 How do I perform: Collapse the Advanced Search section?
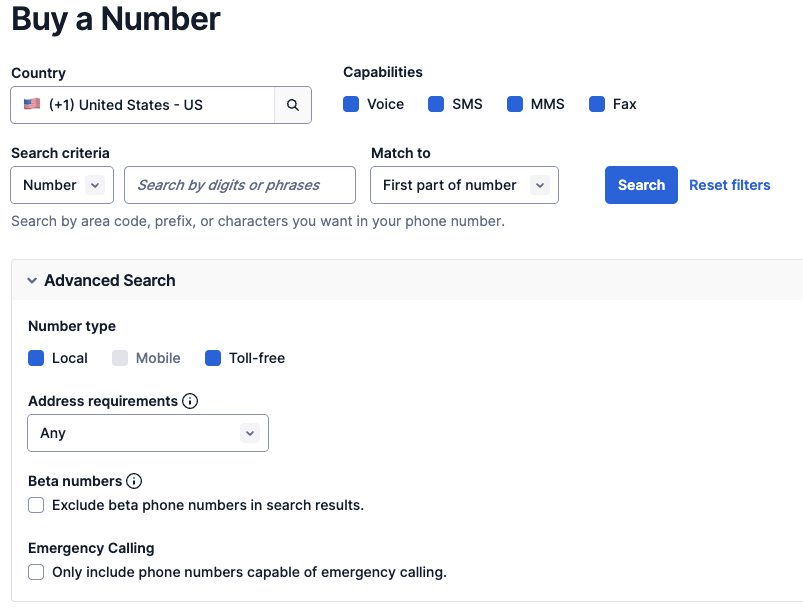[x=33, y=281]
